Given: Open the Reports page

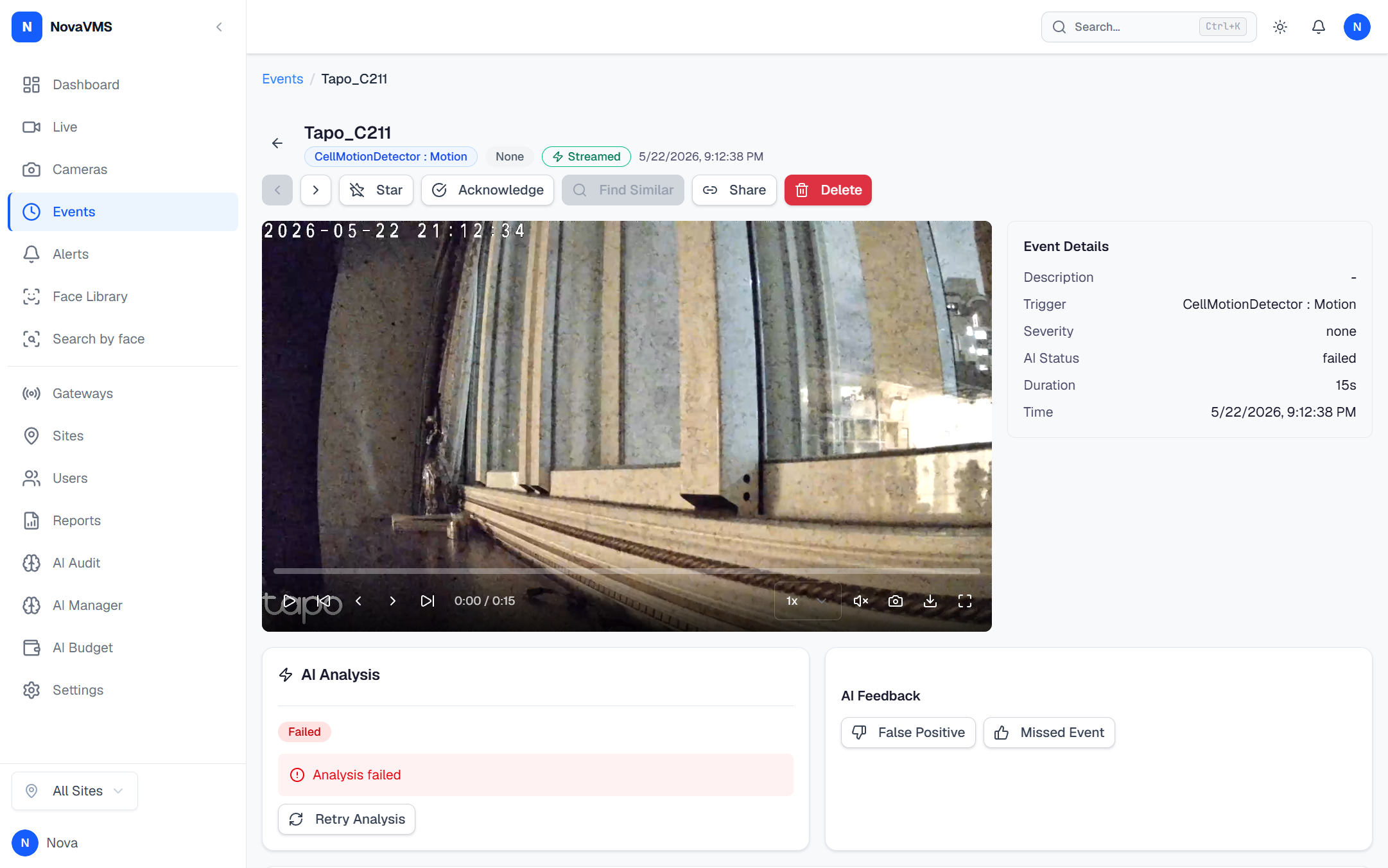Looking at the screenshot, I should [x=123, y=521].
